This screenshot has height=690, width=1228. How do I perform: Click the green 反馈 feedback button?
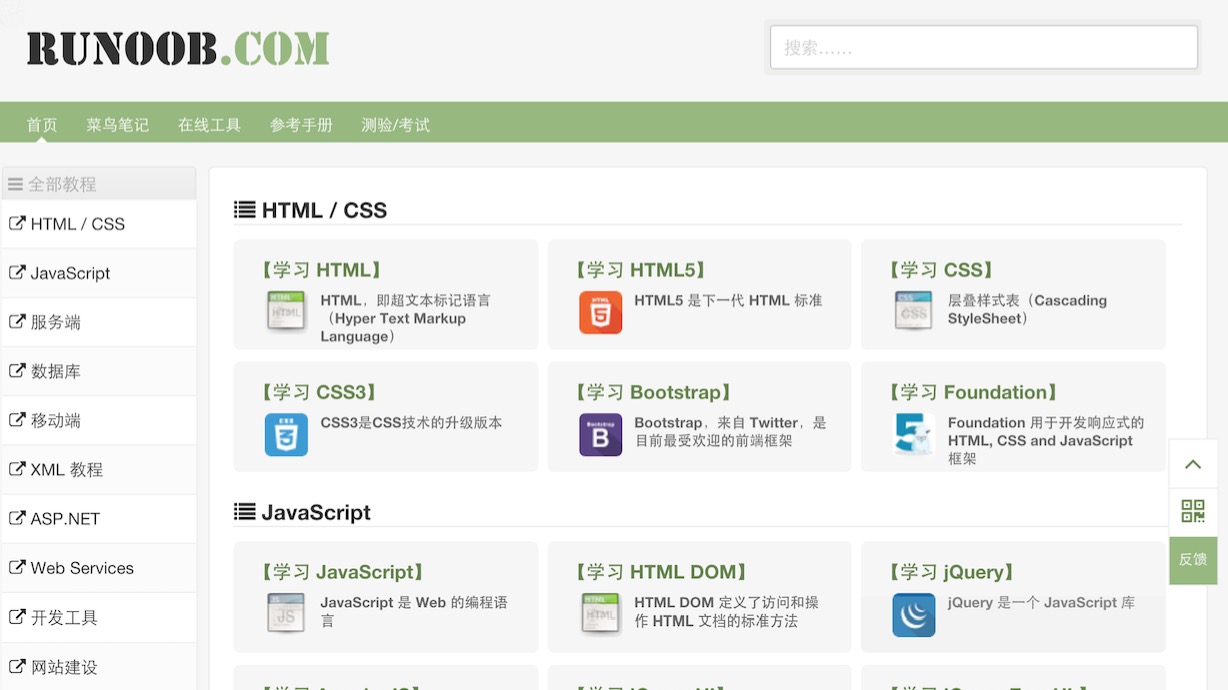pos(1193,560)
